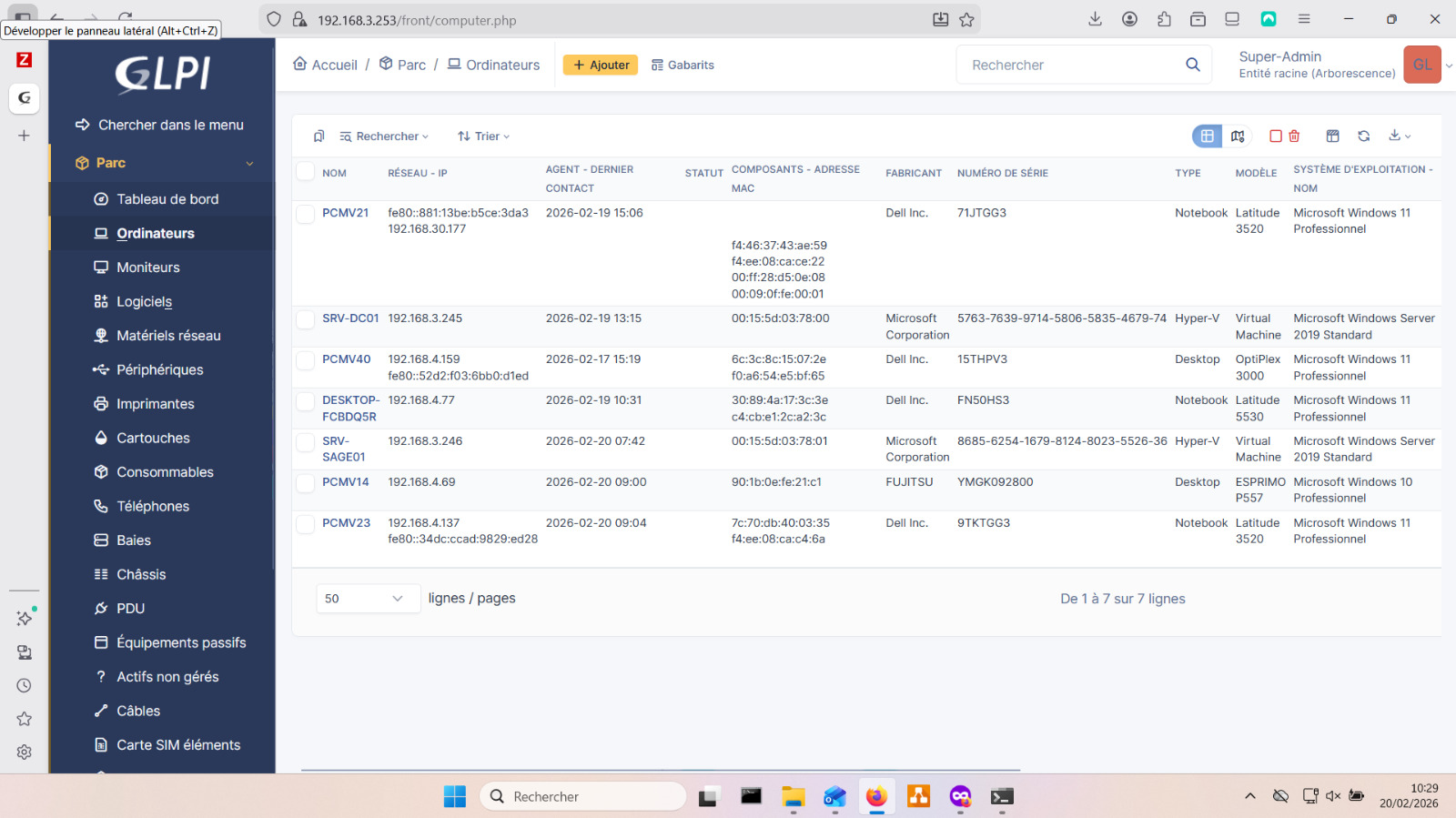Screen dimensions: 1456x818
Task: Click Chercher dans le menu
Action: coord(160,126)
